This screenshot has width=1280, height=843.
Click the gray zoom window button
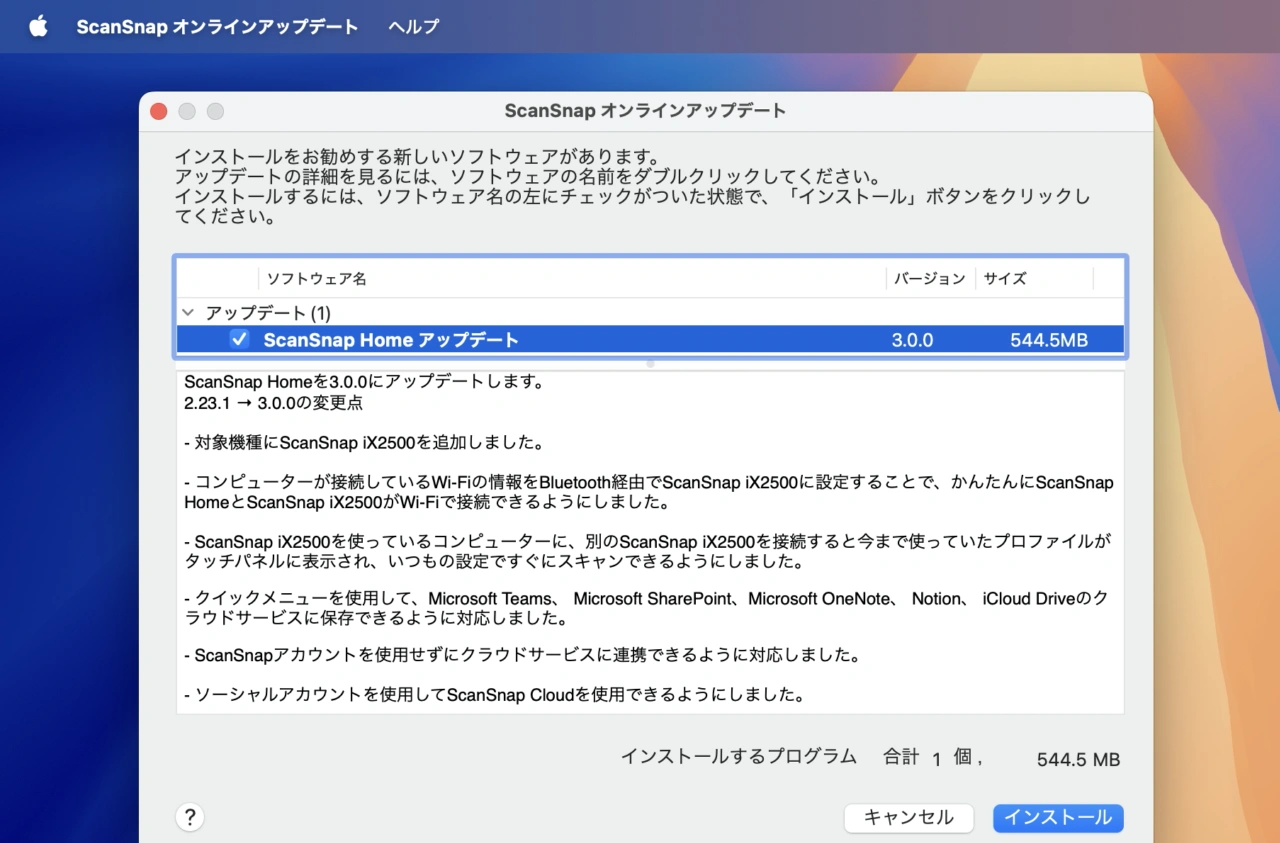click(x=215, y=111)
